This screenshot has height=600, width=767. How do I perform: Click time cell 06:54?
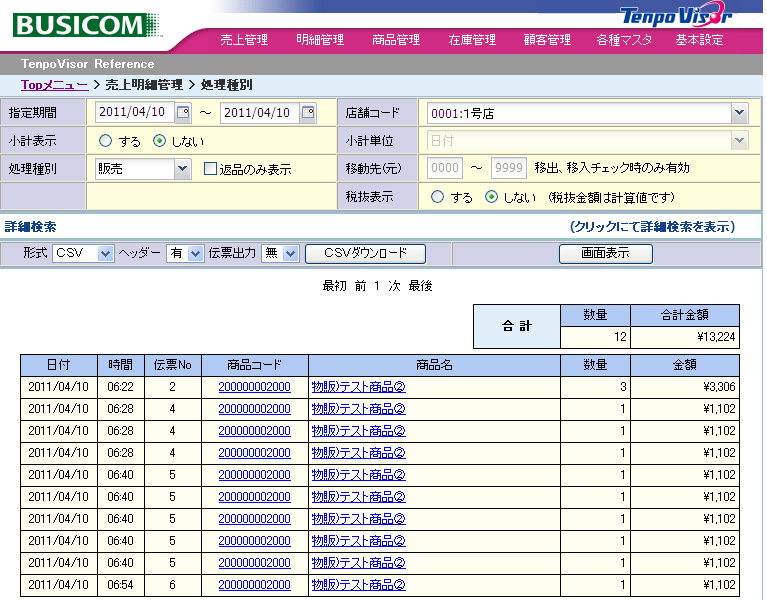point(121,585)
